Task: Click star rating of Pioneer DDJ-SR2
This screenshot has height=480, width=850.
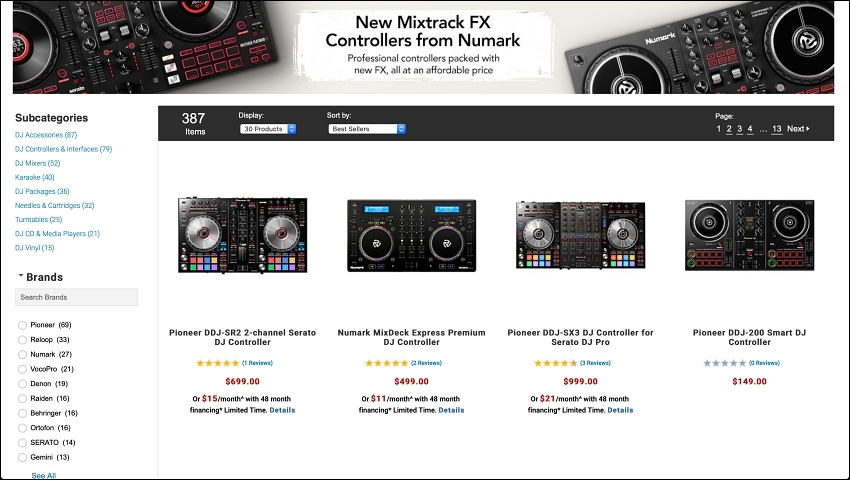Action: [217, 363]
